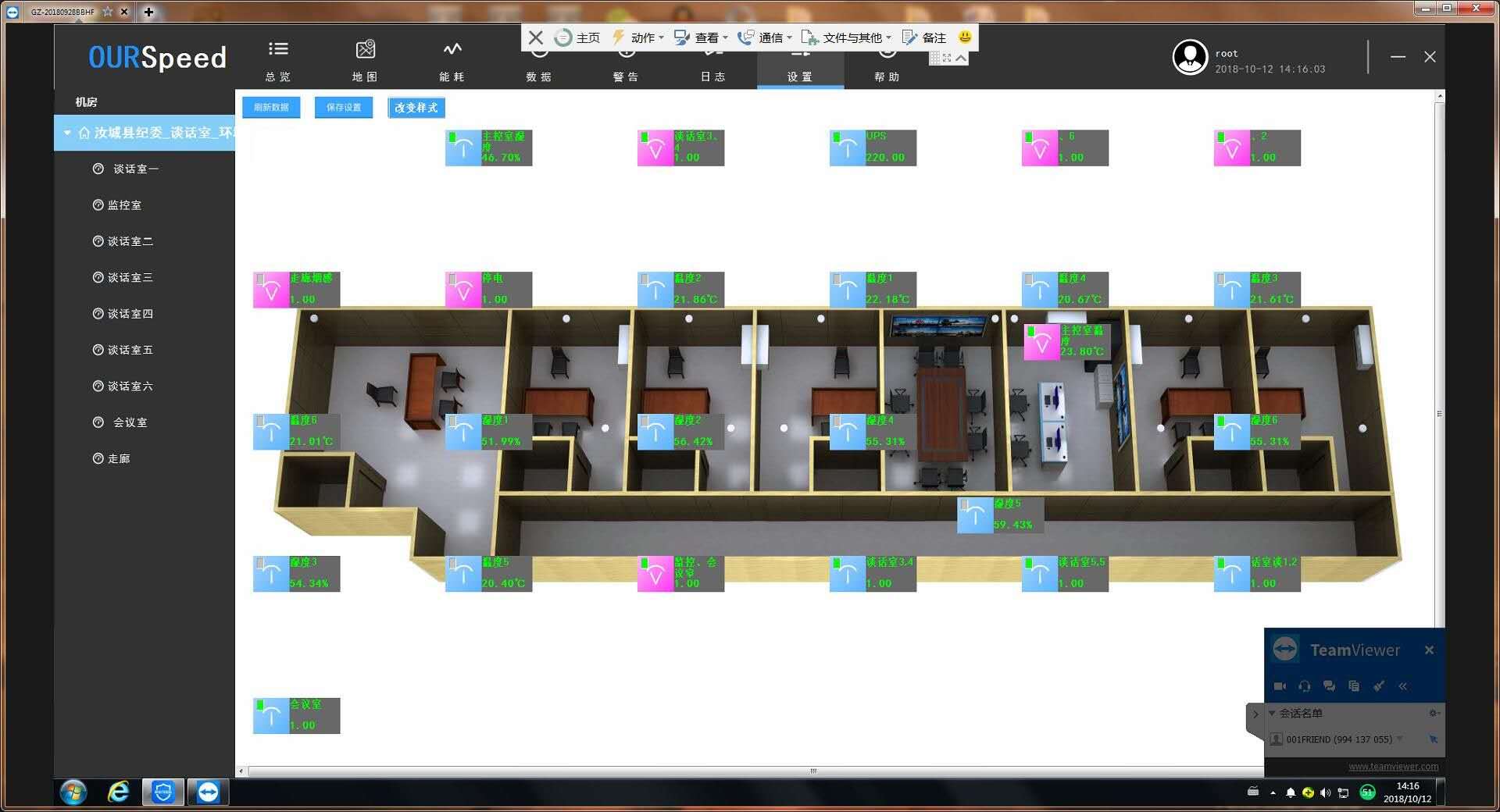Click the TeamViewer video camera icon
The height and width of the screenshot is (812, 1500).
pos(1280,686)
